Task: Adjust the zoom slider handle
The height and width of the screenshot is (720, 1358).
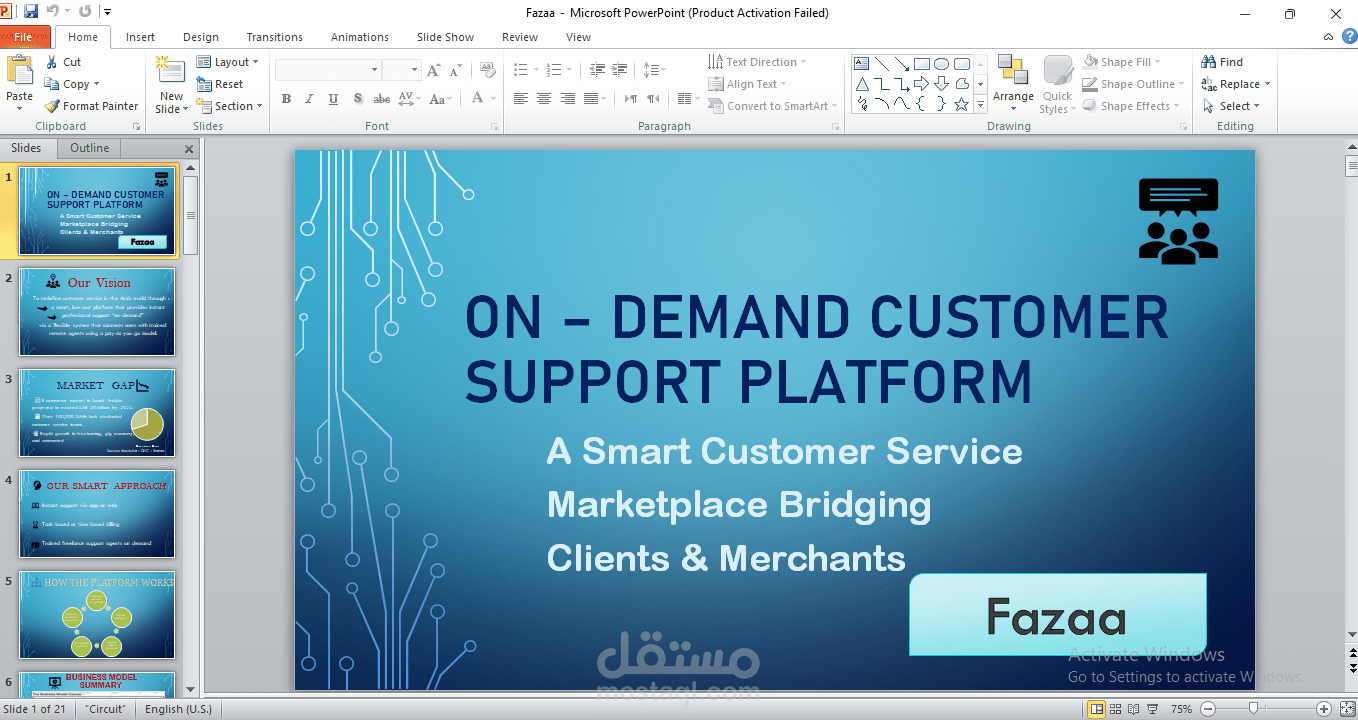Action: [1253, 709]
